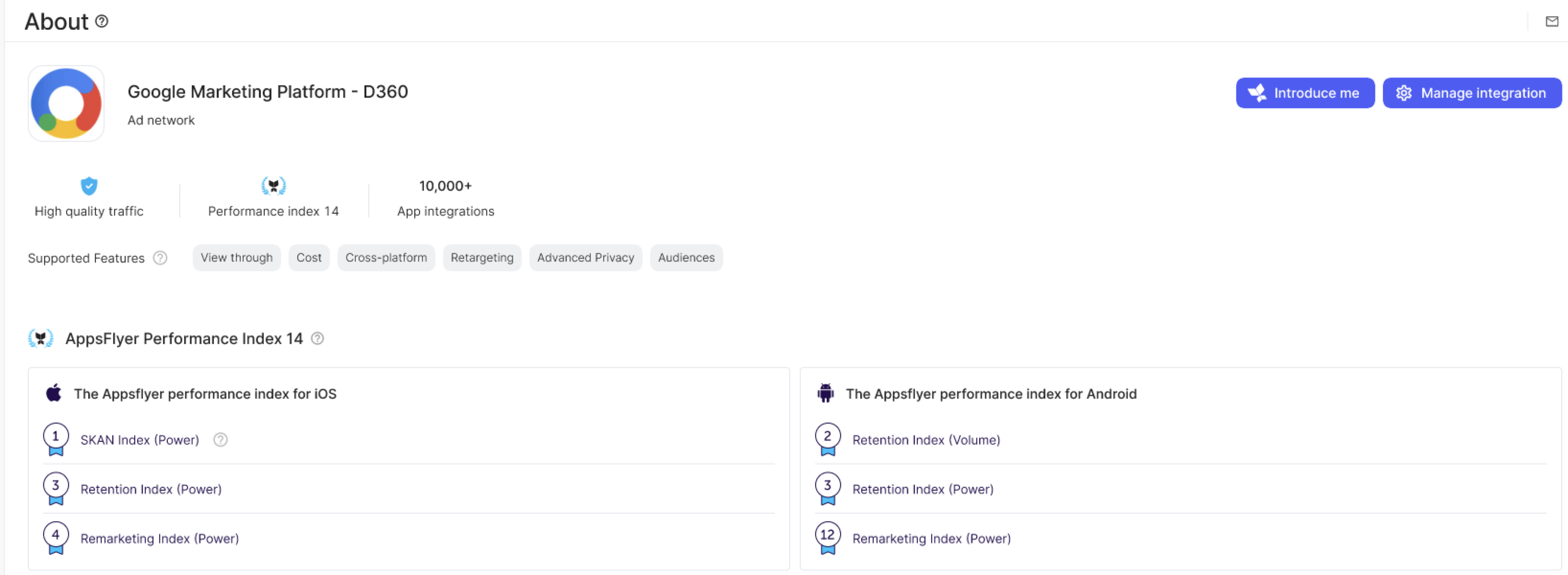Click the Audiences feature tag
This screenshot has height=575, width=1568.
click(x=687, y=258)
